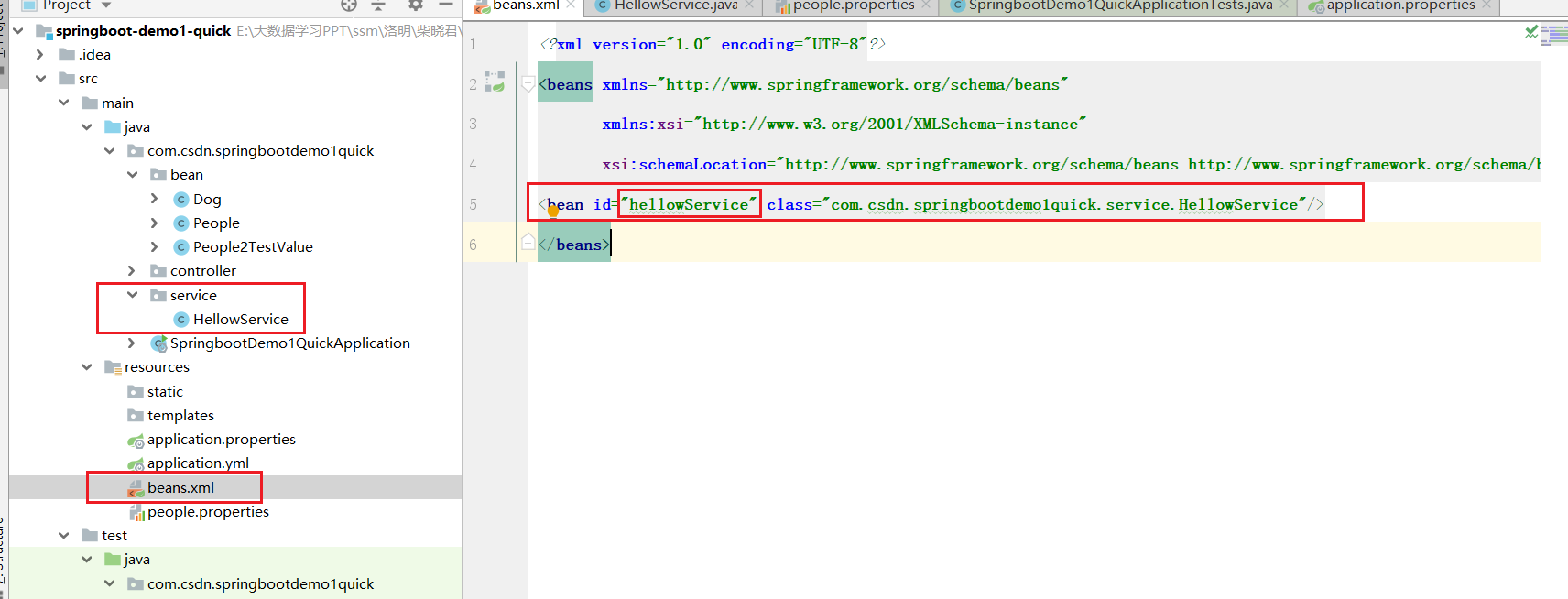Screen dimensions: 1568x599
Task: Click the static folder icon
Action: coord(136,392)
